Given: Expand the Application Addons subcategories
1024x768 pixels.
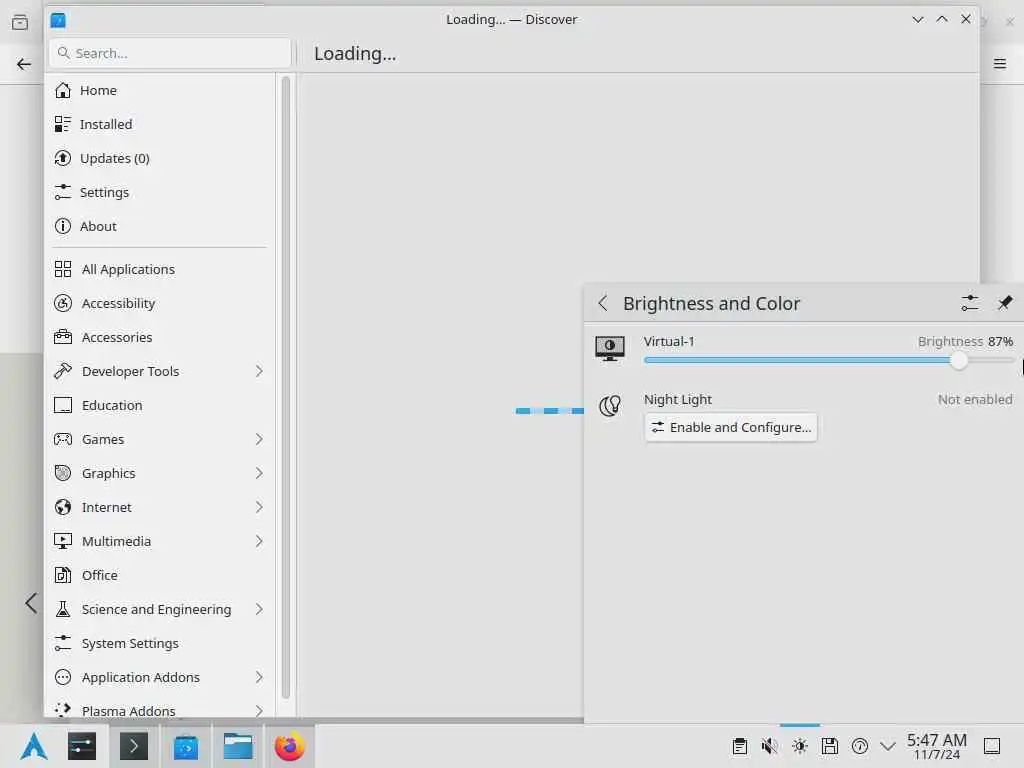Looking at the screenshot, I should pyautogui.click(x=259, y=677).
